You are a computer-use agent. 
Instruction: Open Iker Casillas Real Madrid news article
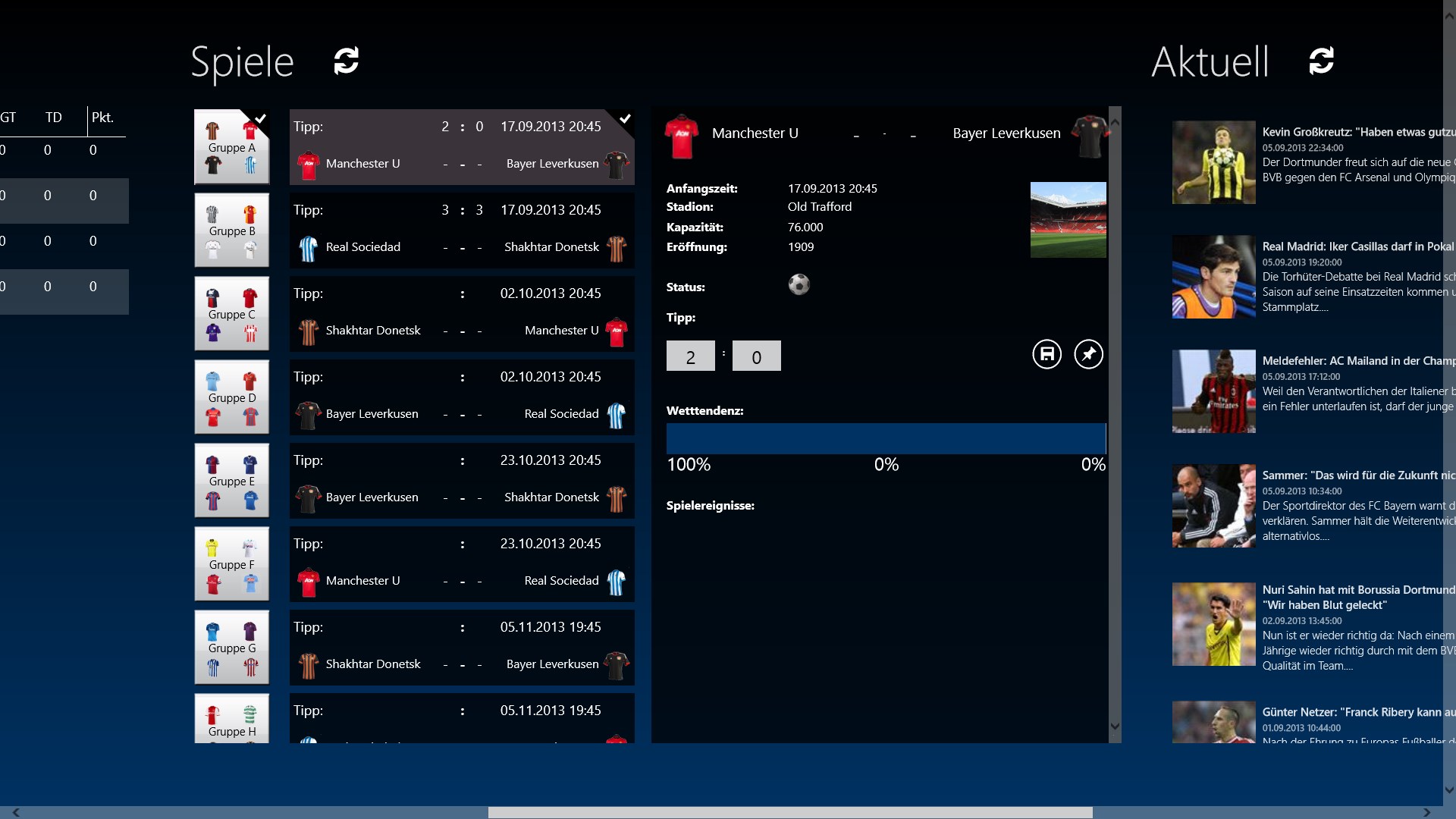pyautogui.click(x=1357, y=246)
